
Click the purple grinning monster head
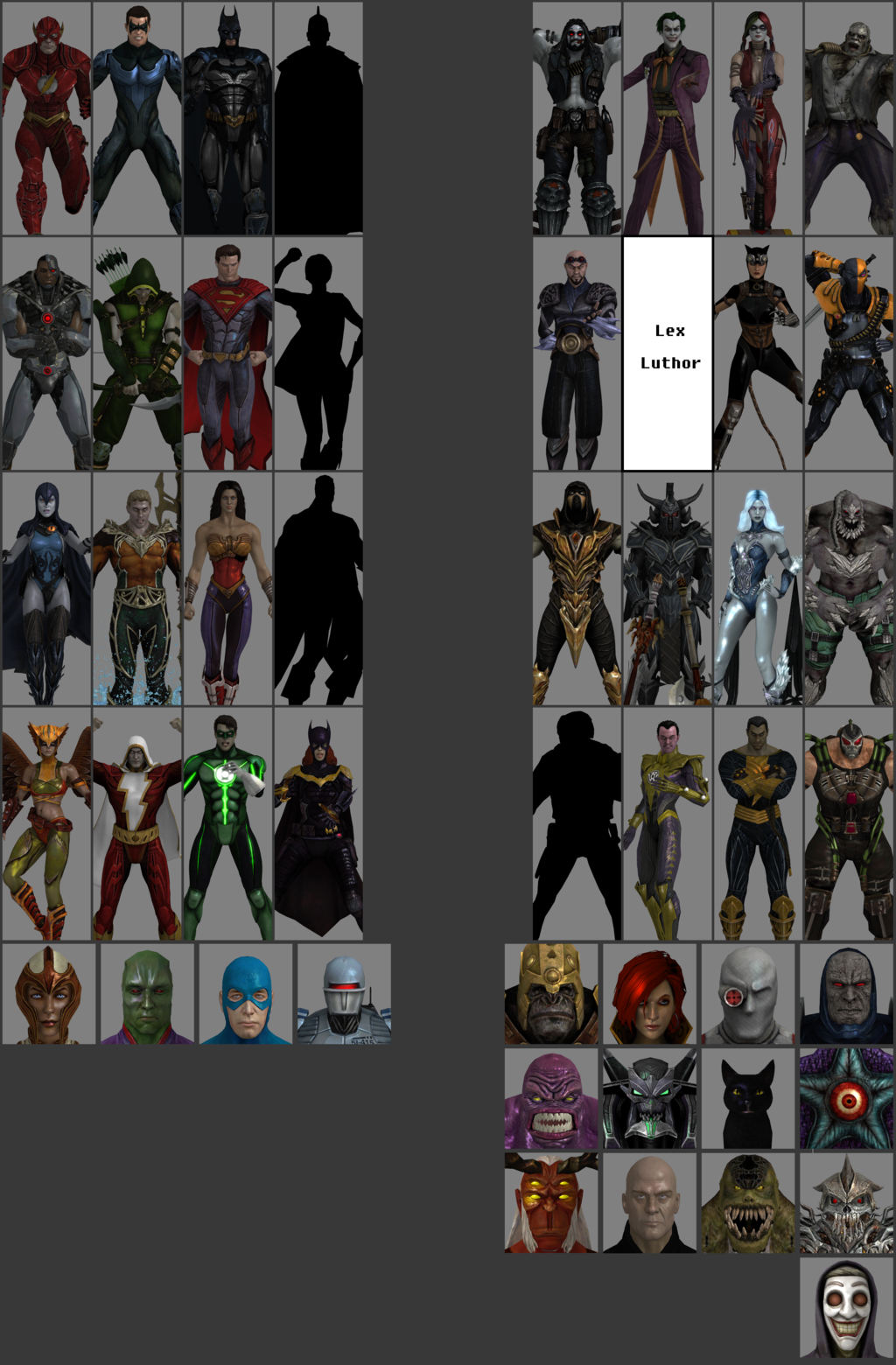(551, 1099)
